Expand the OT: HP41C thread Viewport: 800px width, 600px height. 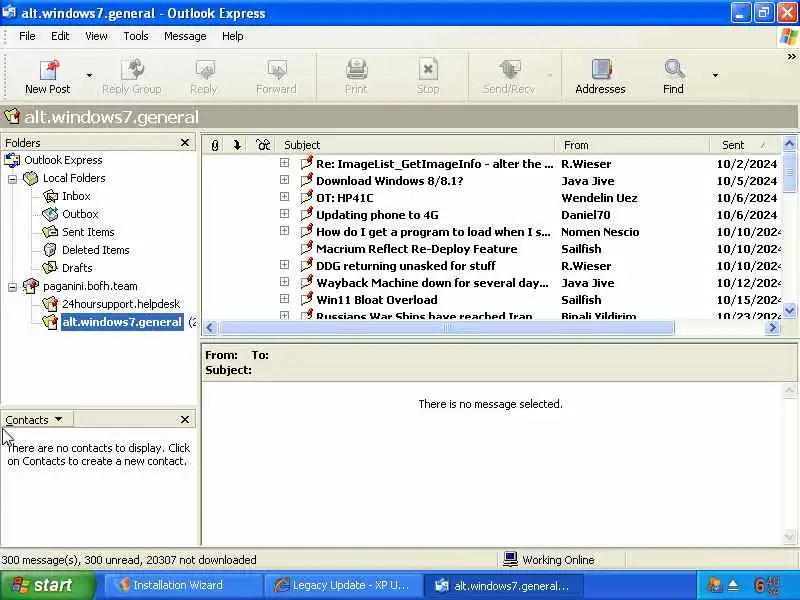click(x=285, y=196)
